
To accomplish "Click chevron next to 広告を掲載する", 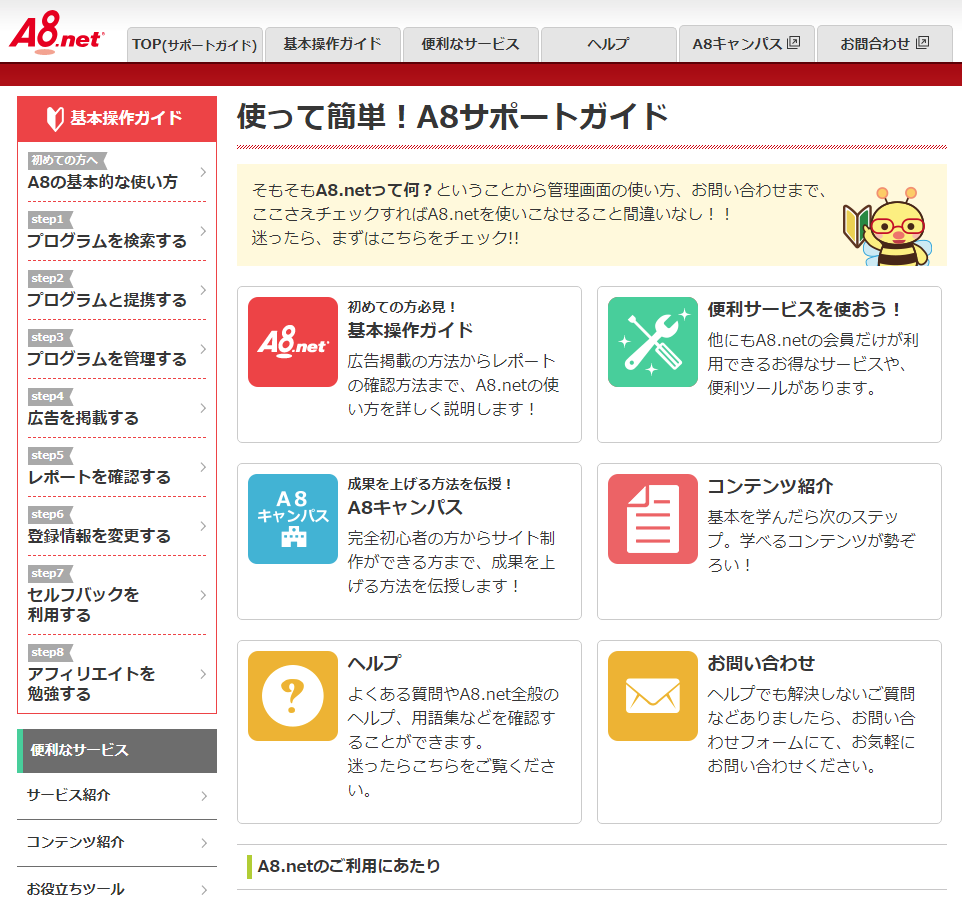I will pos(203,408).
